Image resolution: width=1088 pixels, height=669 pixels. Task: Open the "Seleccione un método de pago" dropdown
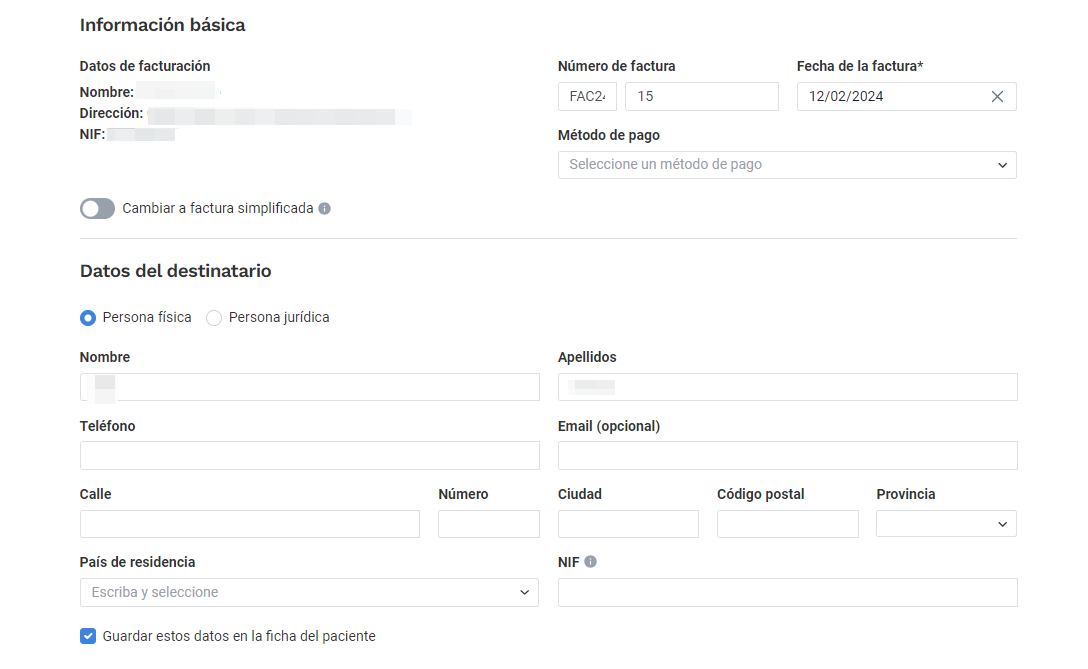pos(787,164)
